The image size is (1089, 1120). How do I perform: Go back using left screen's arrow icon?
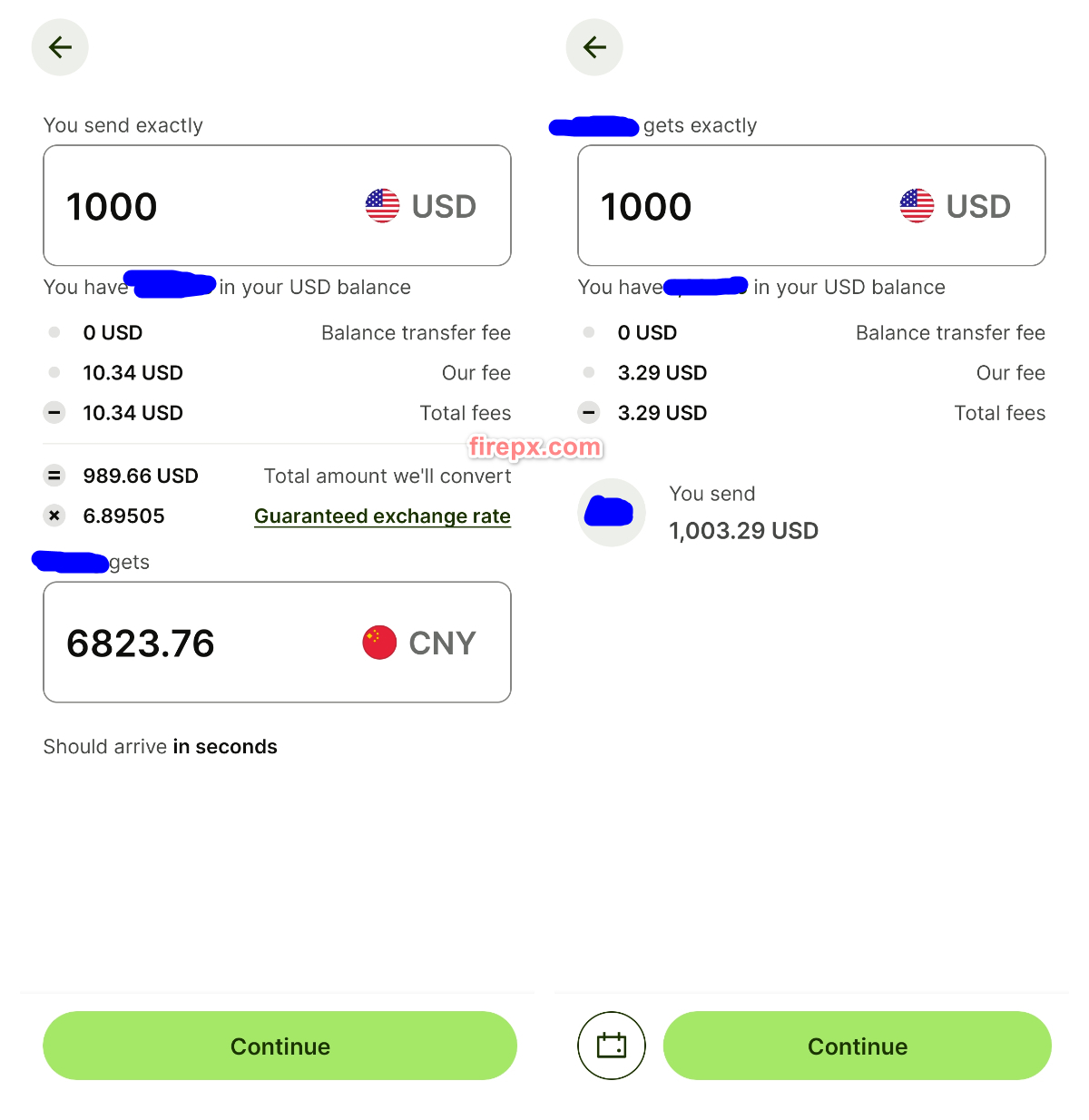tap(60, 47)
